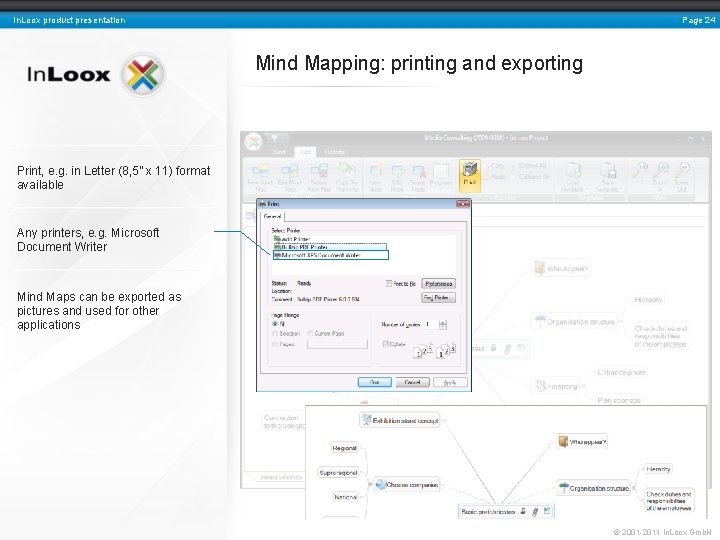
Task: Click Copy in the ribbon clipboard group
Action: tap(493, 165)
